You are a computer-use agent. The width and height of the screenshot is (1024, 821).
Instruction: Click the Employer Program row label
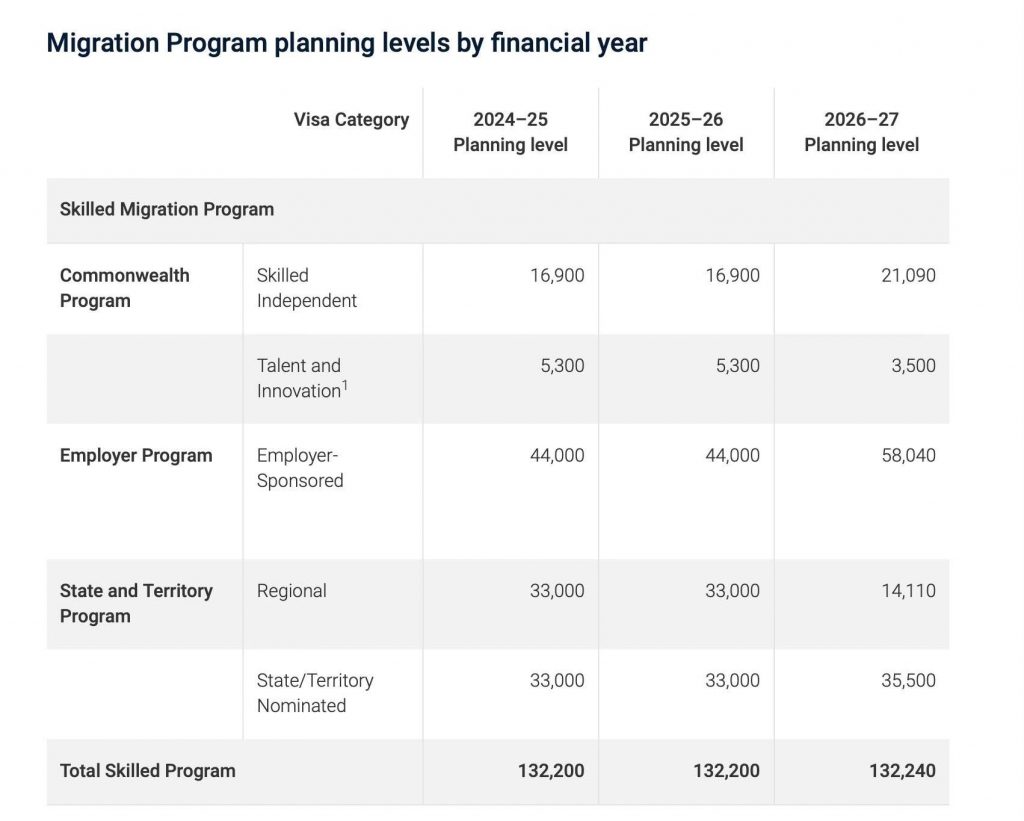click(x=136, y=455)
